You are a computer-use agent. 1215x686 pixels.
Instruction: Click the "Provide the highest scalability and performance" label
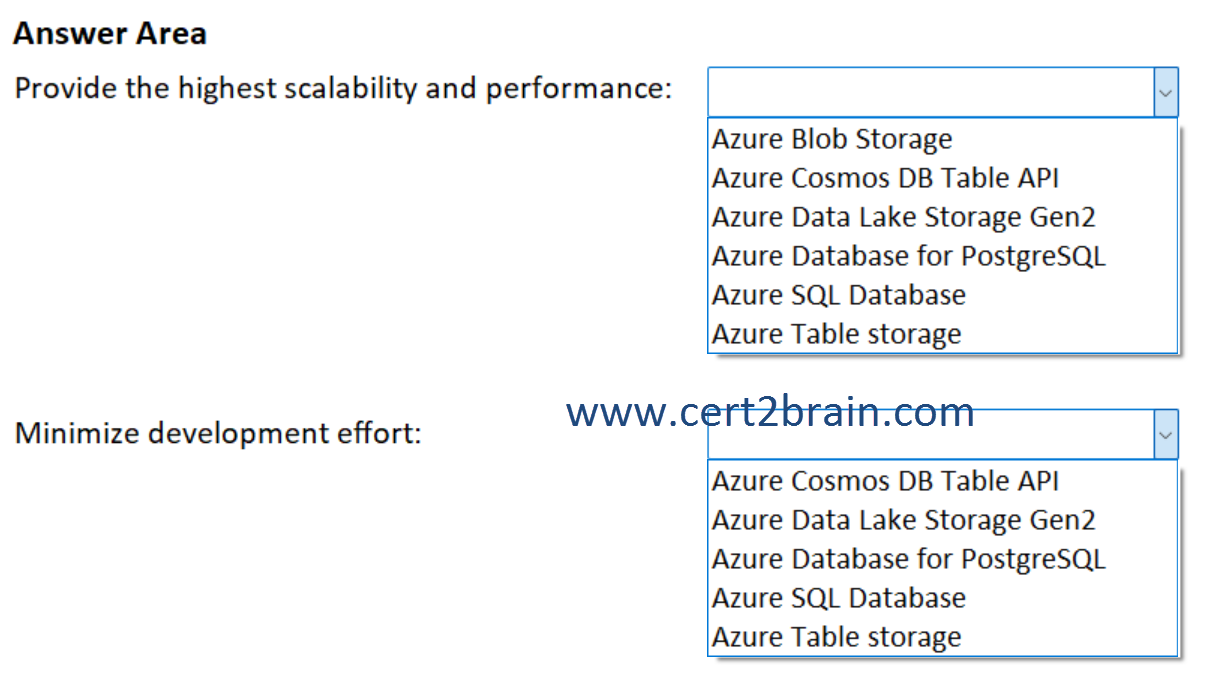point(343,88)
